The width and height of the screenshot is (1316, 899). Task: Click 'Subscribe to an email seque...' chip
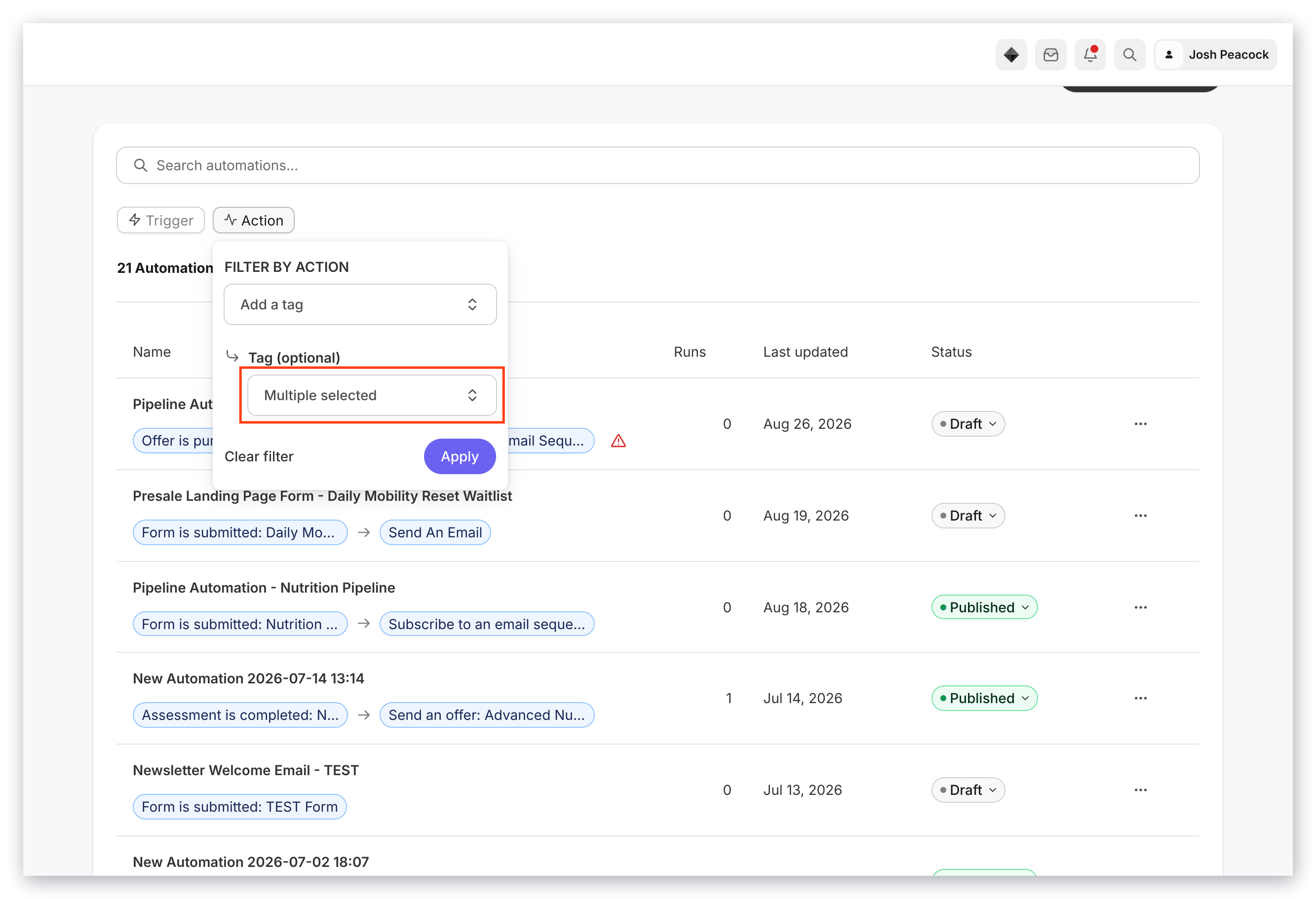487,624
